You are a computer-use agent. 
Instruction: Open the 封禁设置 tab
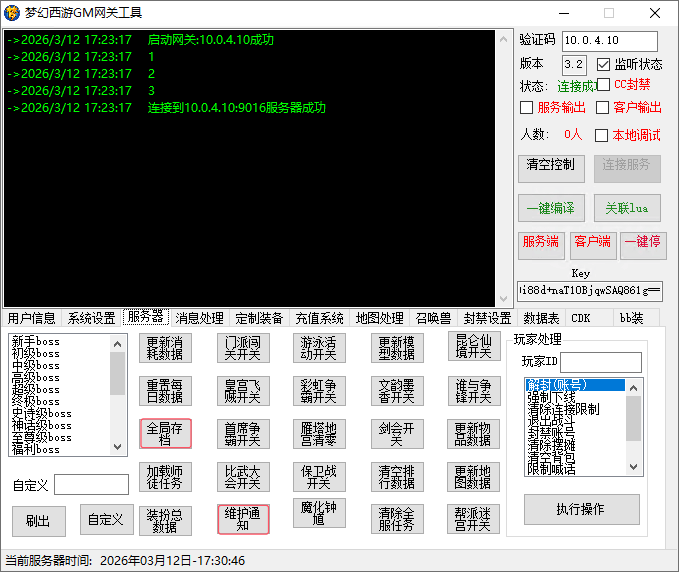487,318
